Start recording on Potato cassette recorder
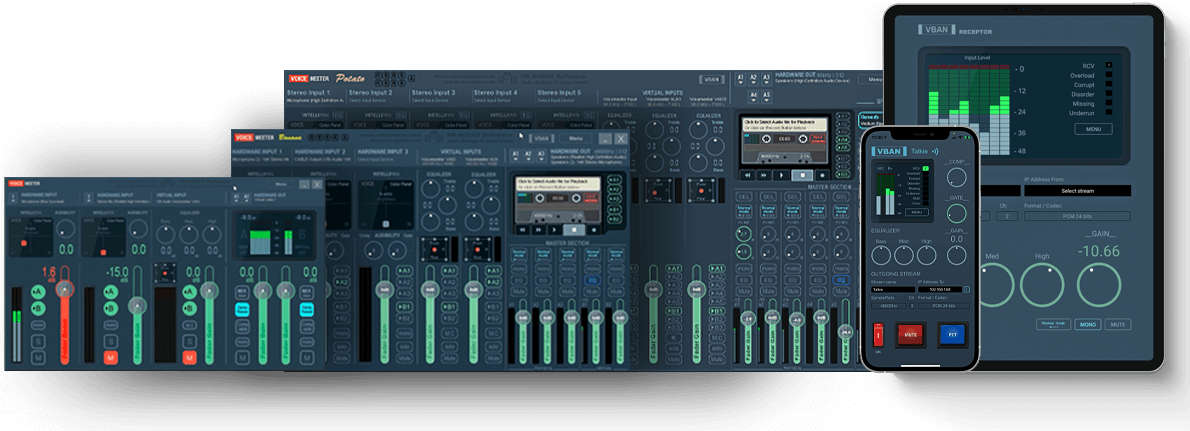This screenshot has width=1190, height=431. pos(822,175)
